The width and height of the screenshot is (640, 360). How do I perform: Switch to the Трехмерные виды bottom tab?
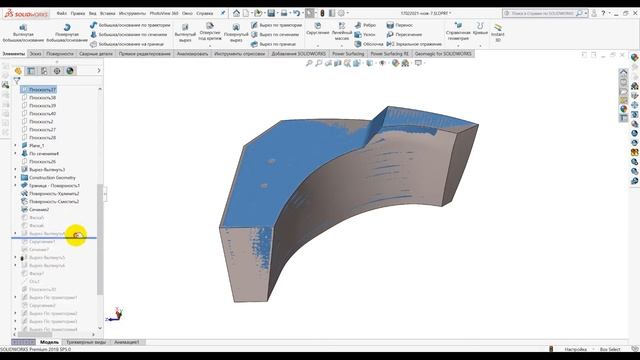point(86,342)
